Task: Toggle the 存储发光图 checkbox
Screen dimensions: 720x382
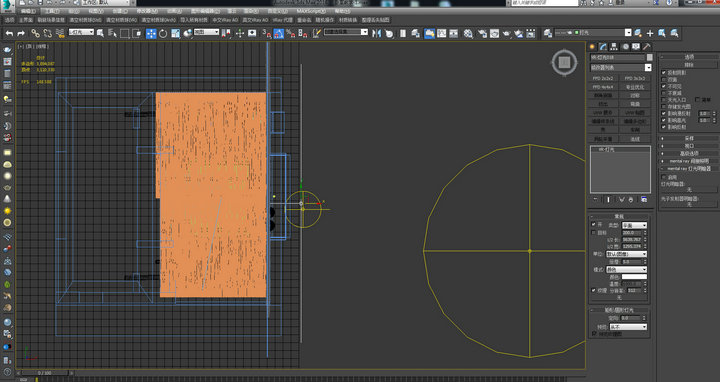Action: (664, 107)
